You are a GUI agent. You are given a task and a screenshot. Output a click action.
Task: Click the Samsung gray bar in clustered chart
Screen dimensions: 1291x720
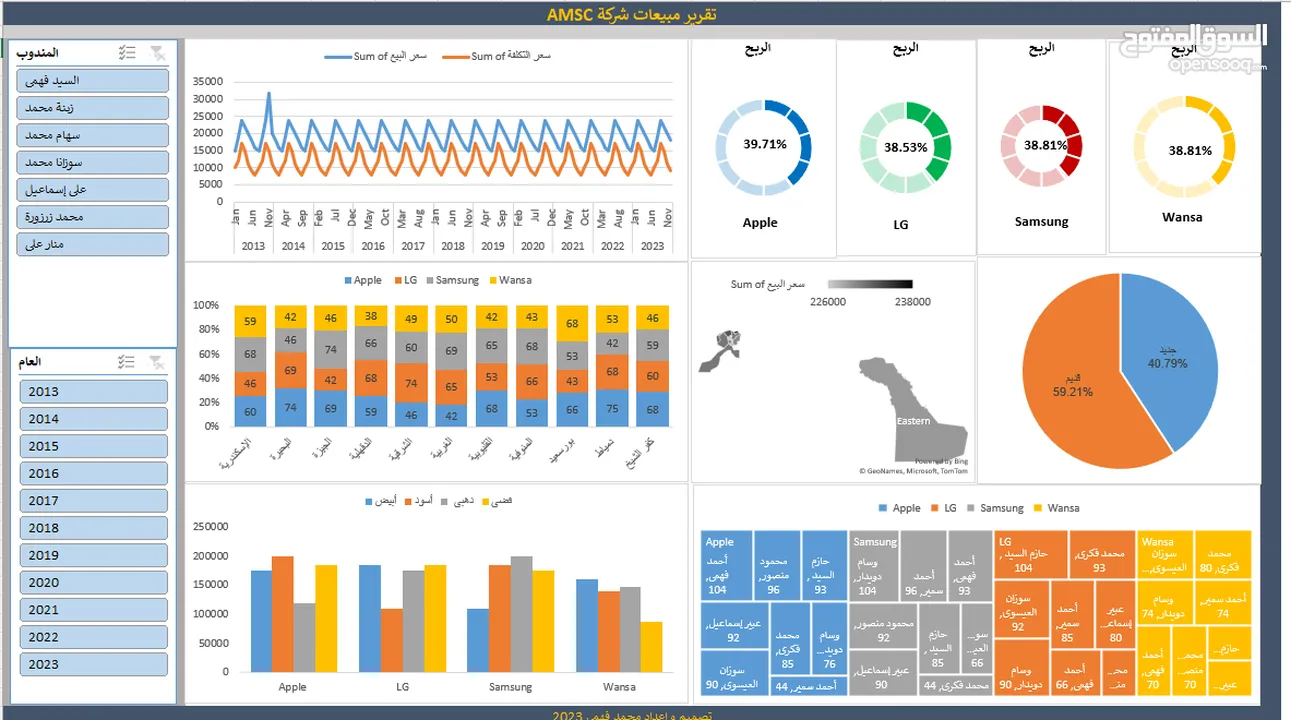[x=521, y=614]
